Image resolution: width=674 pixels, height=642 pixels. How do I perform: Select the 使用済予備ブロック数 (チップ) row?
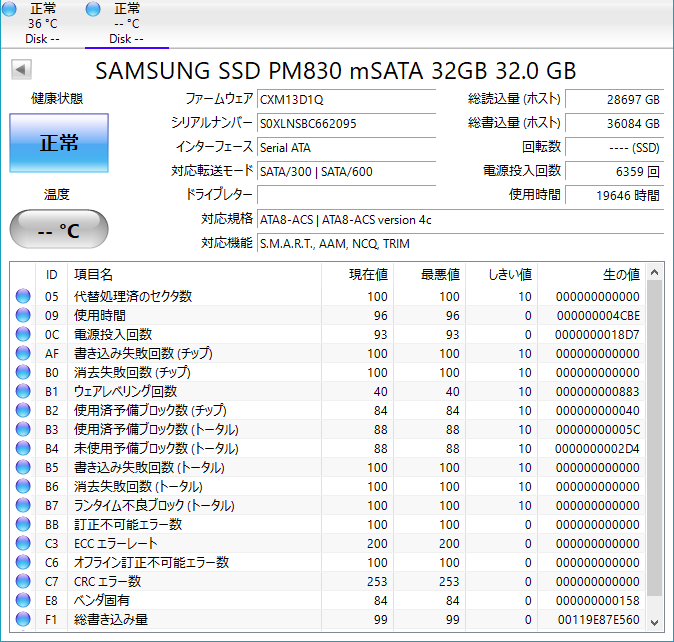pyautogui.click(x=328, y=410)
